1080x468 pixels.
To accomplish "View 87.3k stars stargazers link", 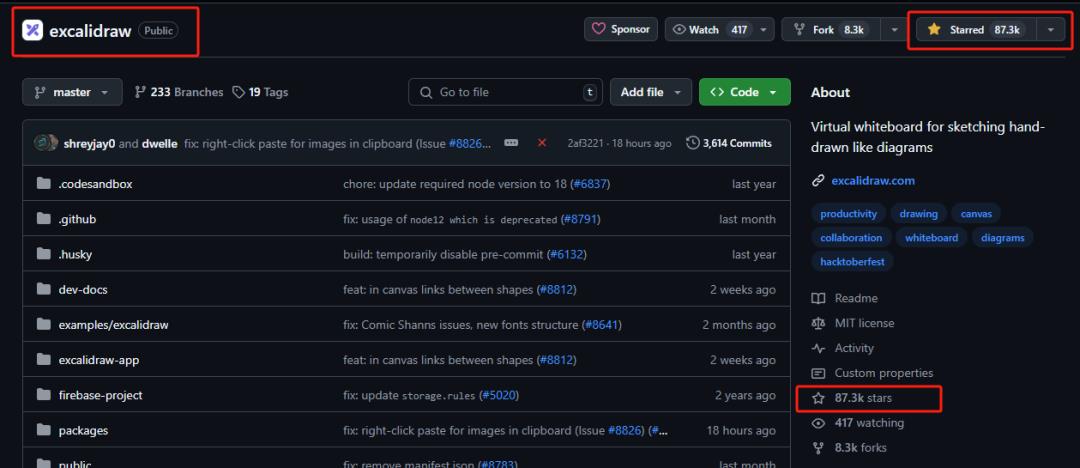I will [x=852, y=398].
